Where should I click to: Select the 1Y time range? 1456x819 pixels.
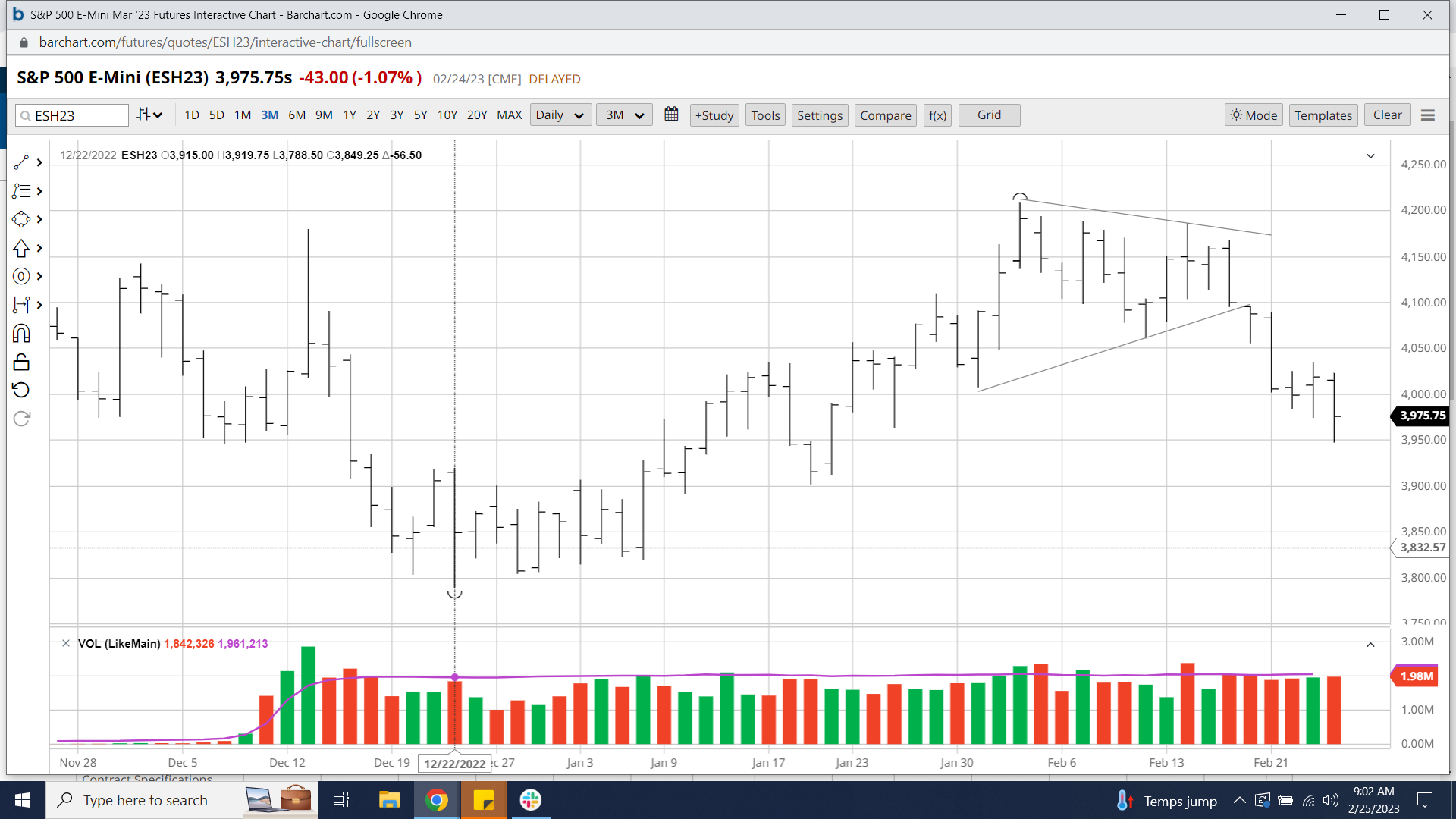[349, 115]
